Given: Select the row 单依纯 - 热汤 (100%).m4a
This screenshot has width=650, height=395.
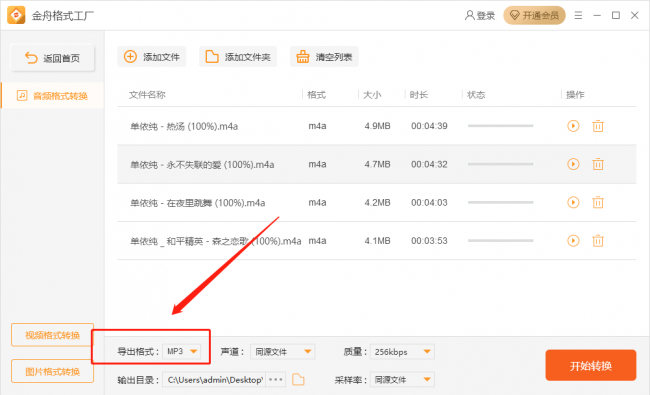Looking at the screenshot, I should click(x=376, y=126).
